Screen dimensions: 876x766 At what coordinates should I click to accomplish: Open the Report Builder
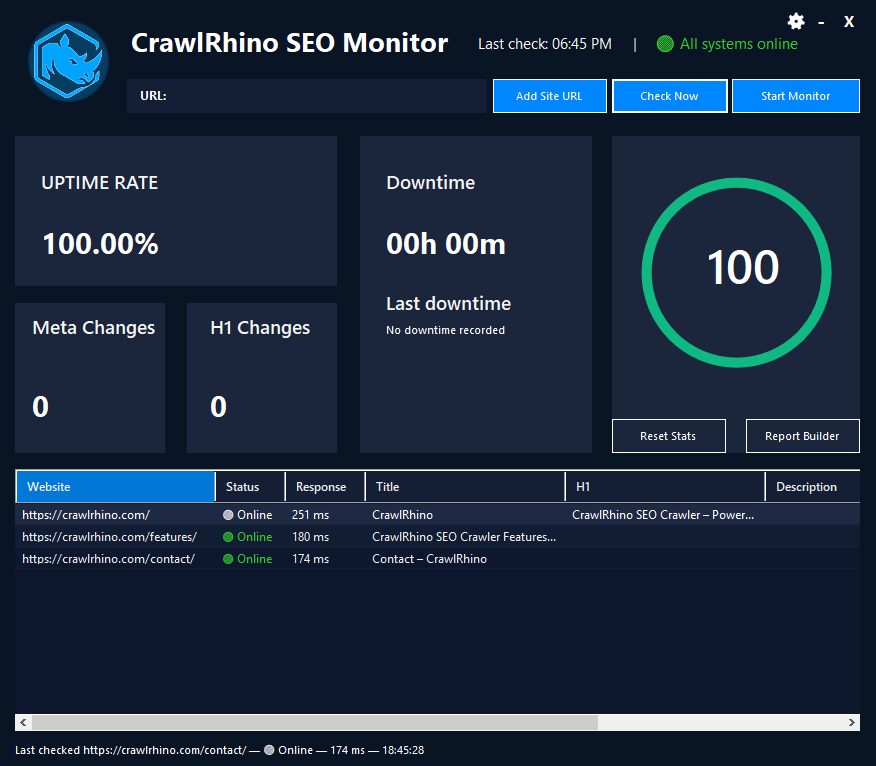click(x=802, y=436)
